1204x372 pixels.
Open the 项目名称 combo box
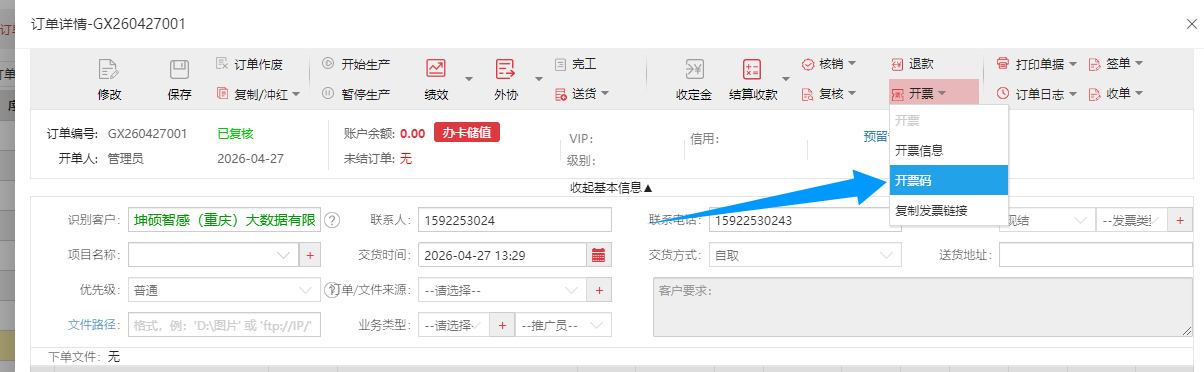click(213, 255)
